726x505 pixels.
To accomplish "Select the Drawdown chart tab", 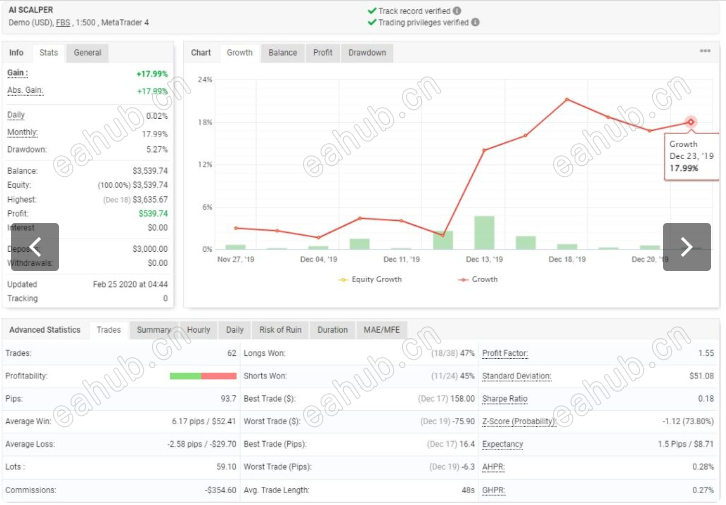I will (x=367, y=53).
